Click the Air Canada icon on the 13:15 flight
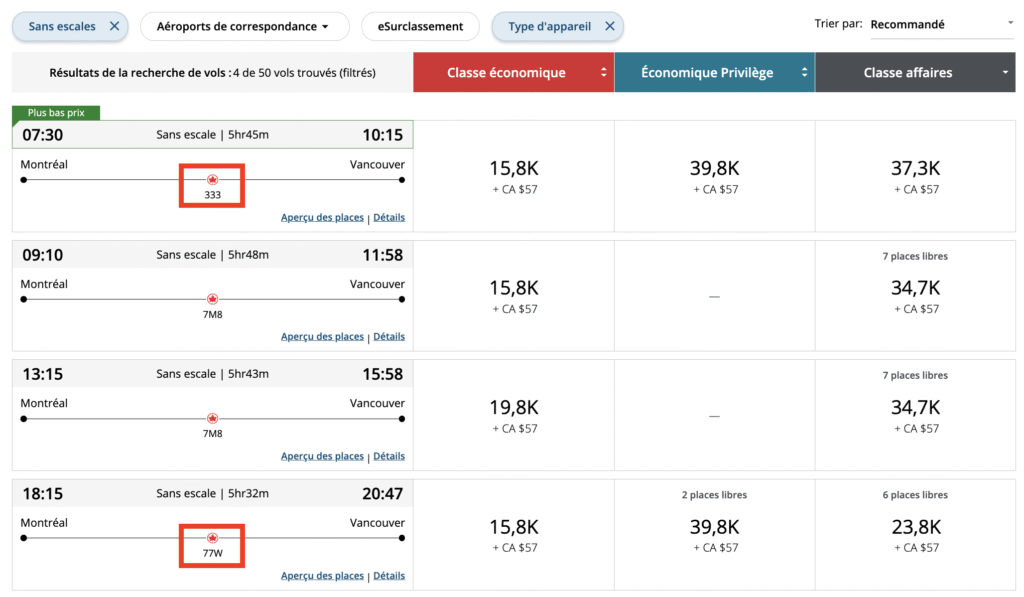 coord(212,418)
